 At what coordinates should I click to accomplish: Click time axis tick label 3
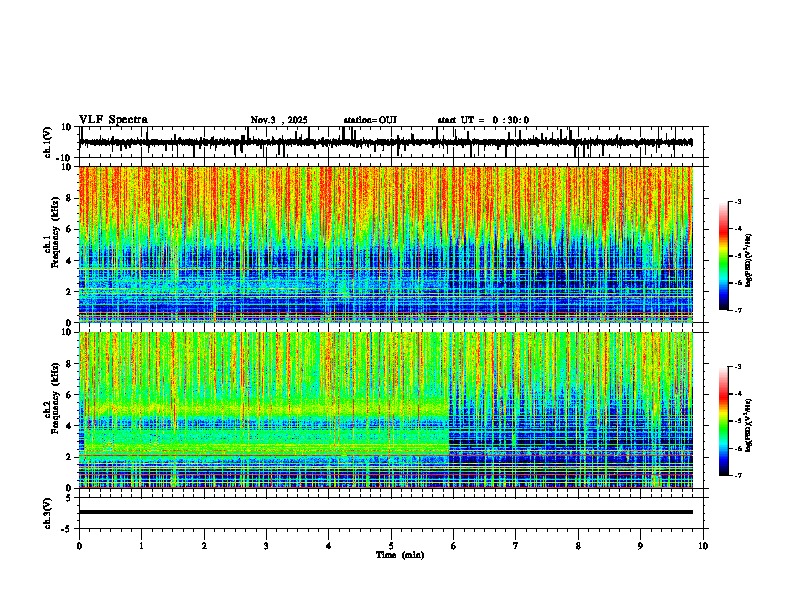click(x=266, y=546)
